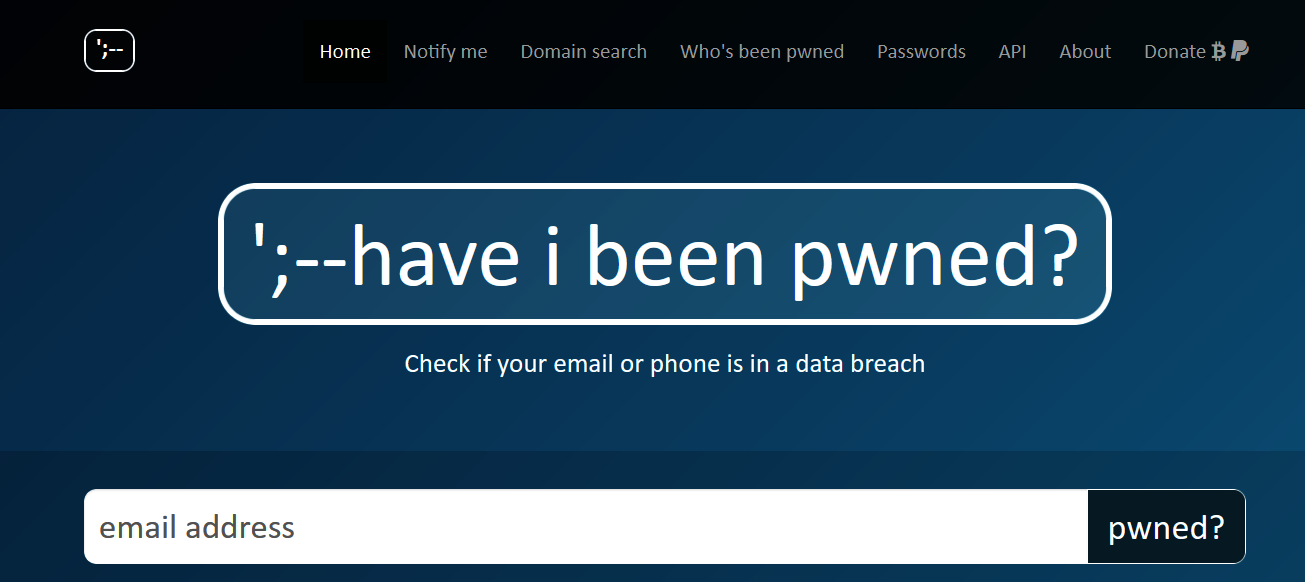Click the pwned? search button
Image resolution: width=1305 pixels, height=582 pixels.
[1165, 526]
